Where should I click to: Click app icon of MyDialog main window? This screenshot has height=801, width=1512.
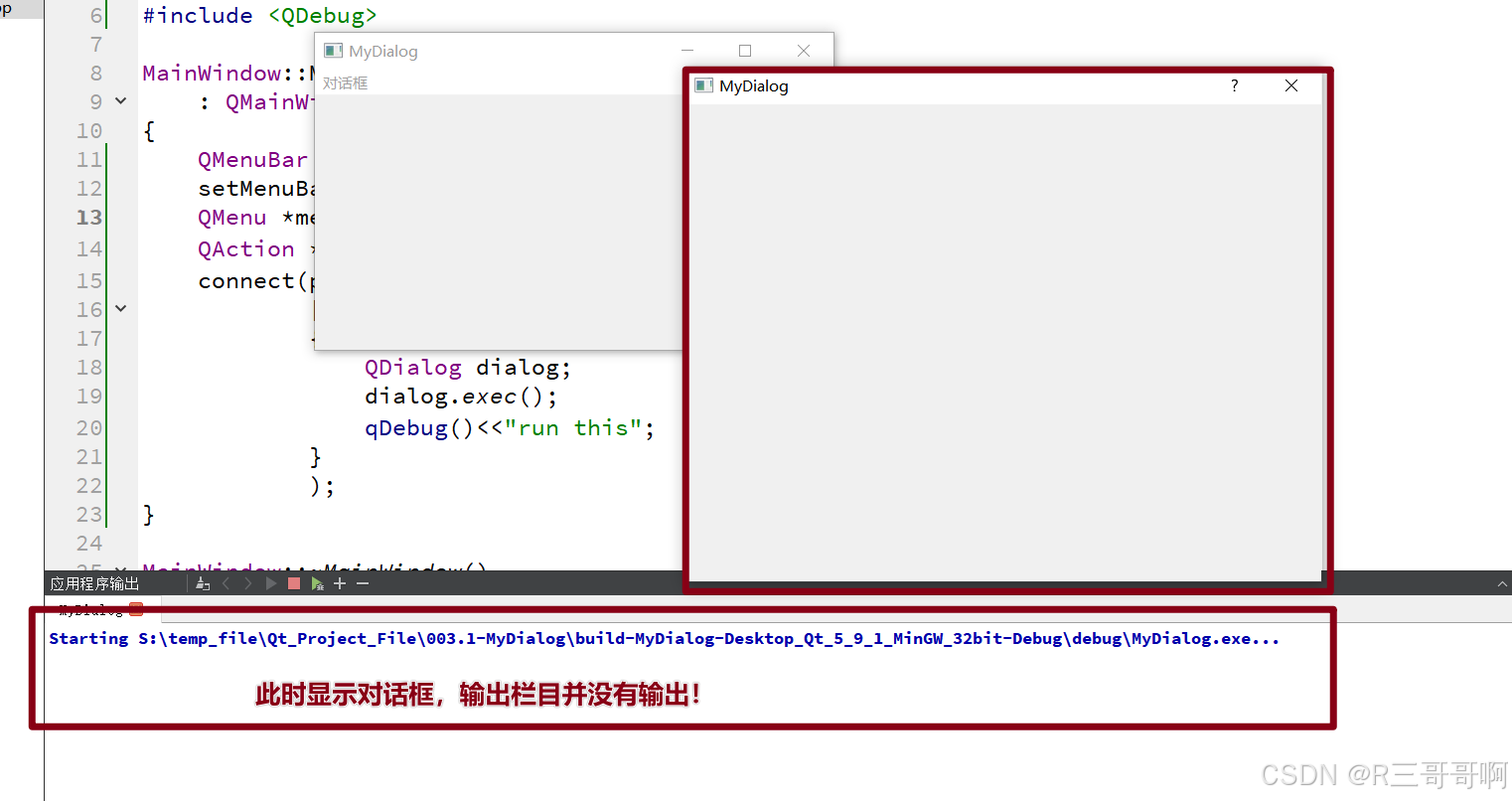pos(333,51)
